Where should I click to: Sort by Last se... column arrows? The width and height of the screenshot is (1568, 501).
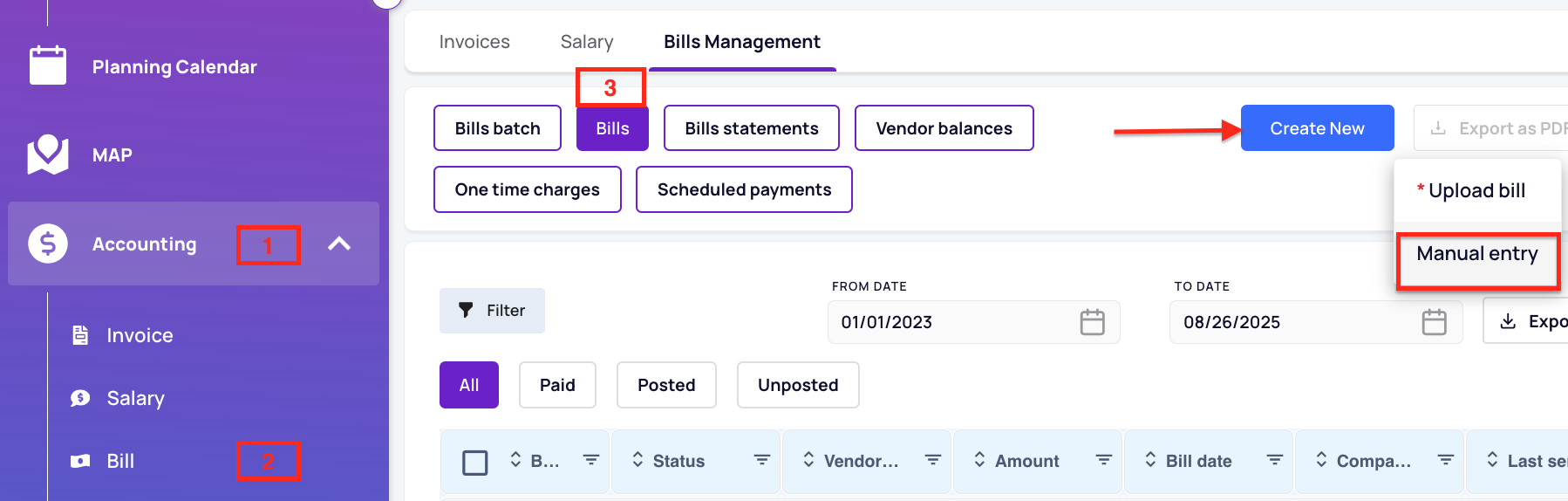(x=1492, y=460)
